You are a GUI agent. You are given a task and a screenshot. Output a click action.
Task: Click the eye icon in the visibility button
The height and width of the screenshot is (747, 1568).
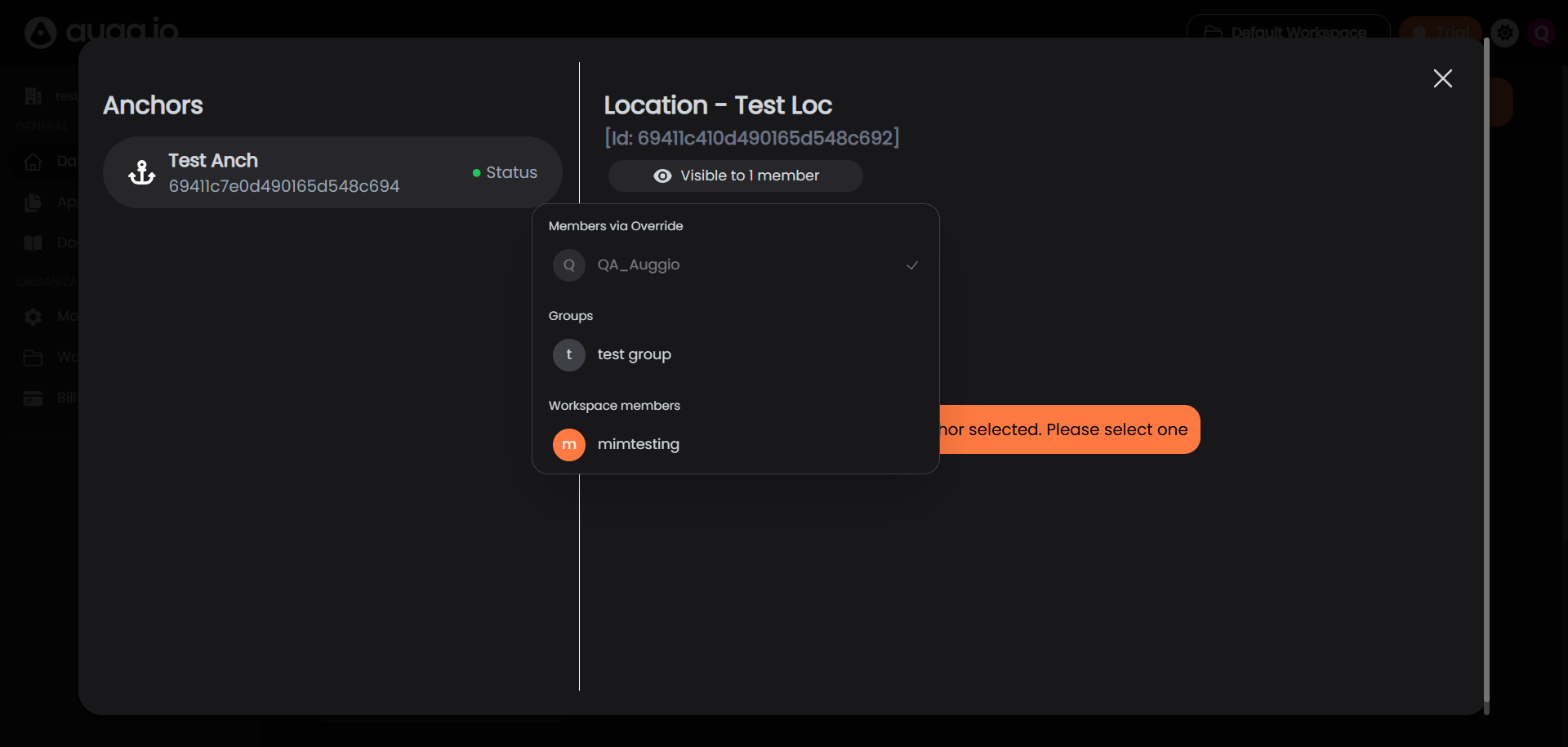click(662, 176)
